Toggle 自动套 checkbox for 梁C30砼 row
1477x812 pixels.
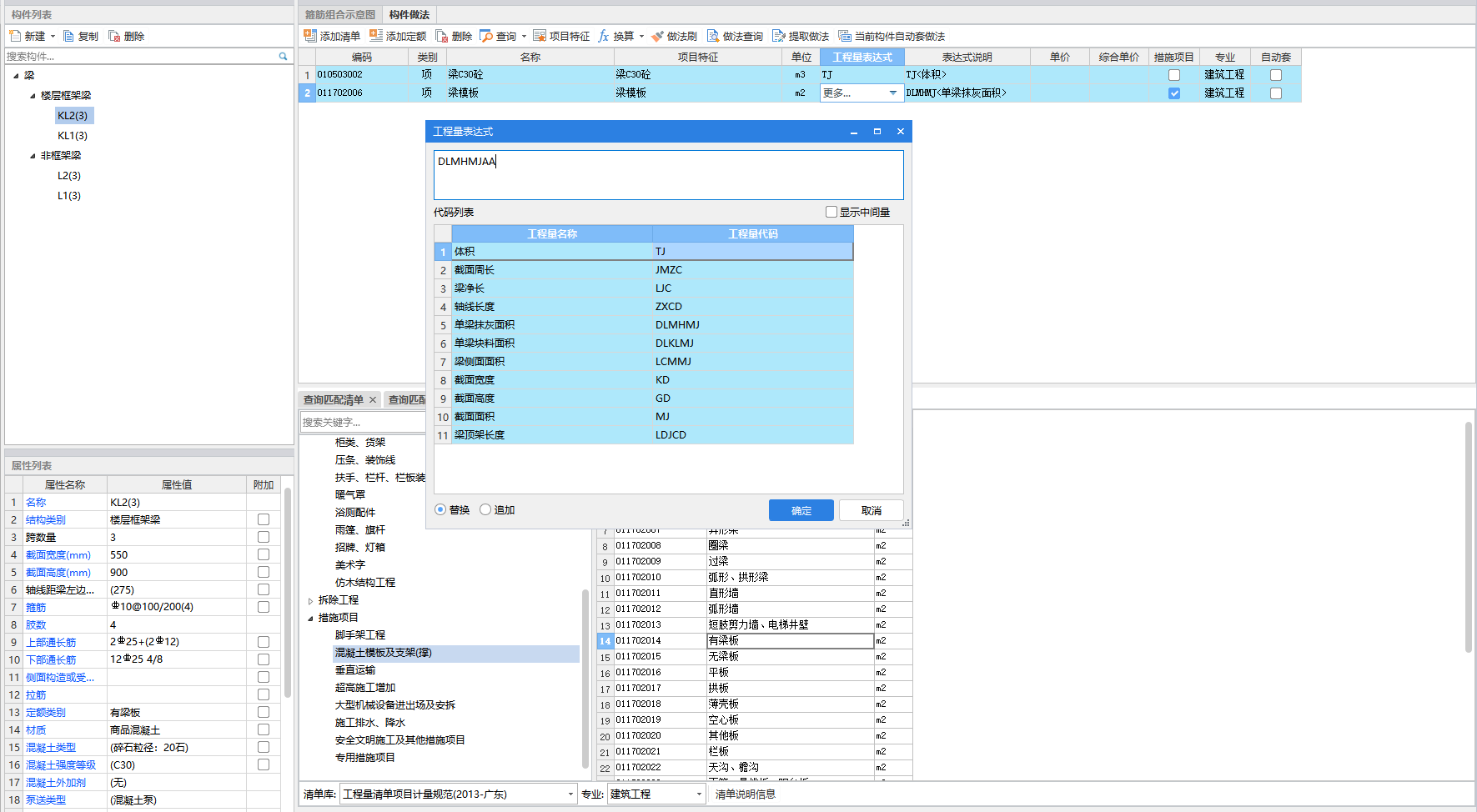tap(1276, 75)
